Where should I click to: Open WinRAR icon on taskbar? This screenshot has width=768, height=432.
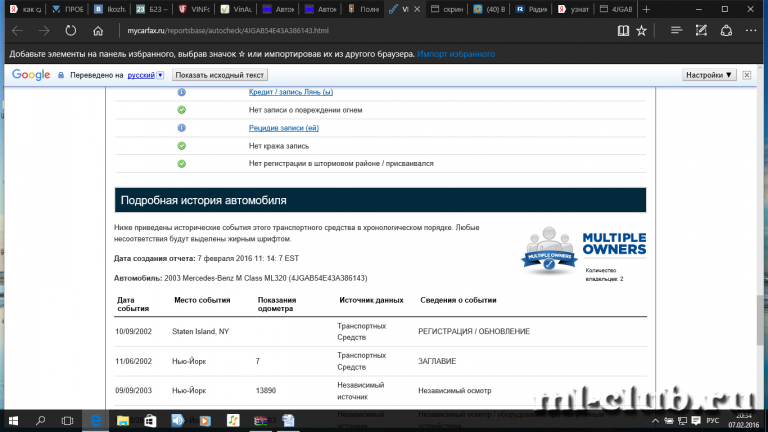[261, 421]
